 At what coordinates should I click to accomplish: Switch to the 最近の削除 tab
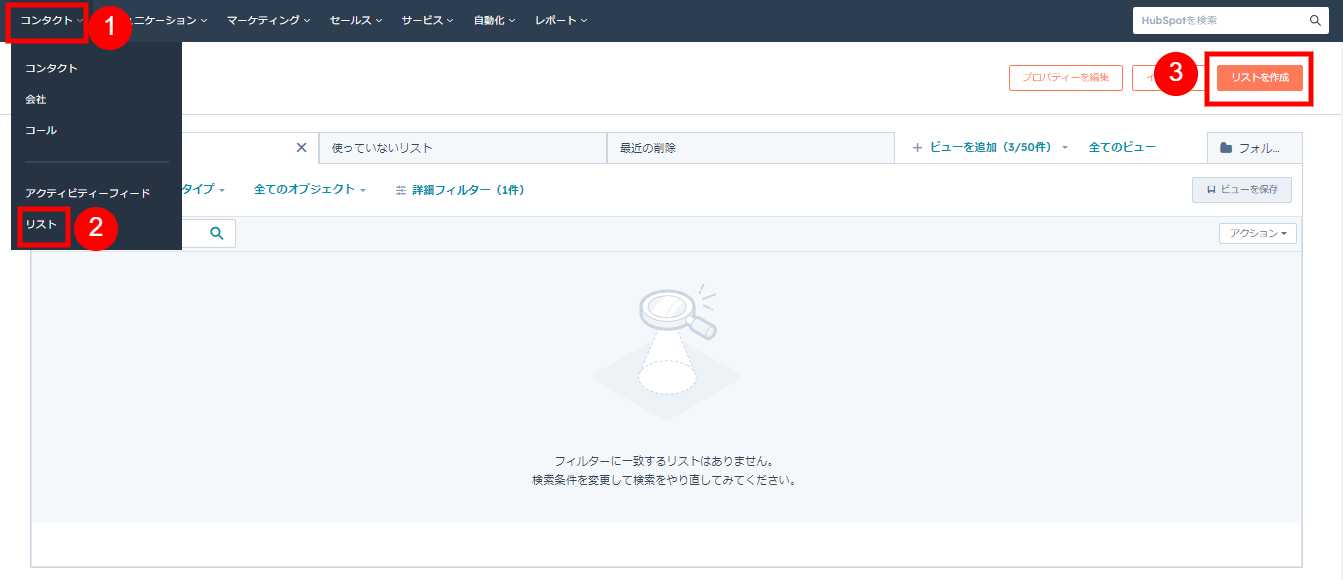pos(751,148)
